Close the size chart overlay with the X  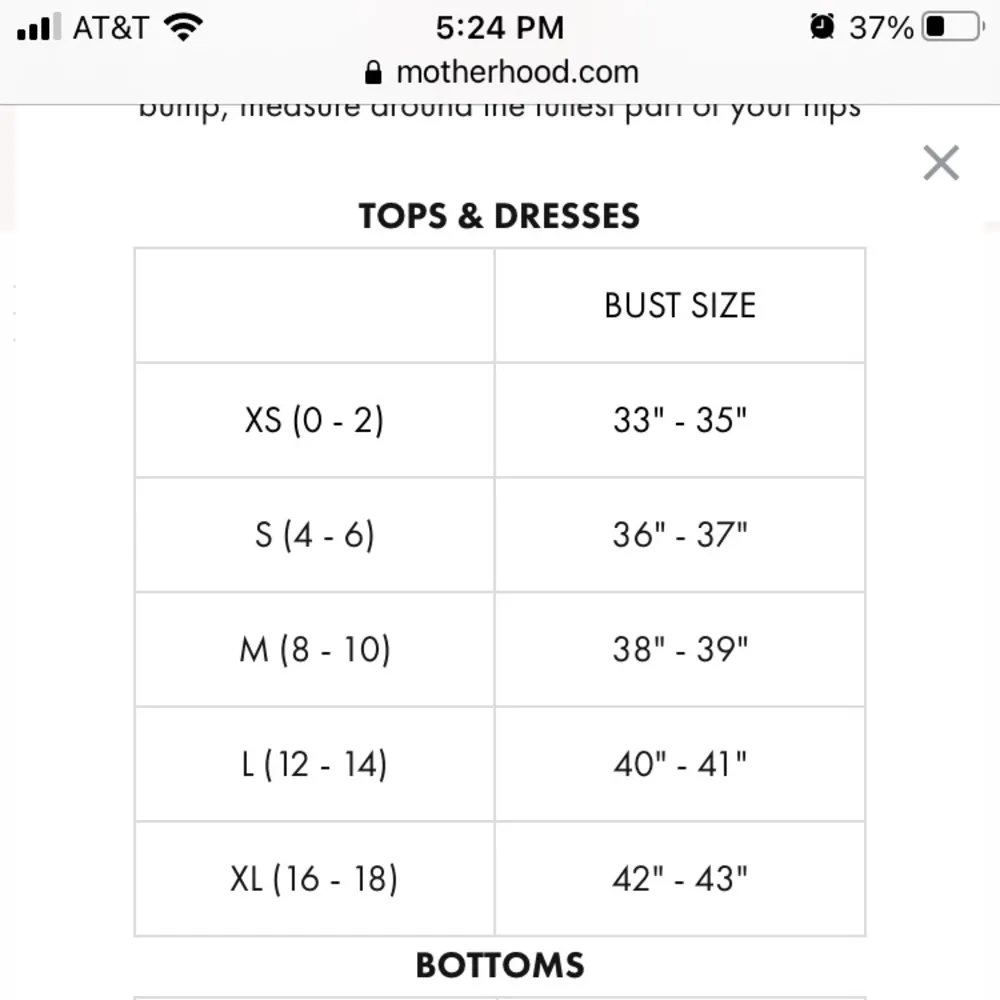coord(939,162)
